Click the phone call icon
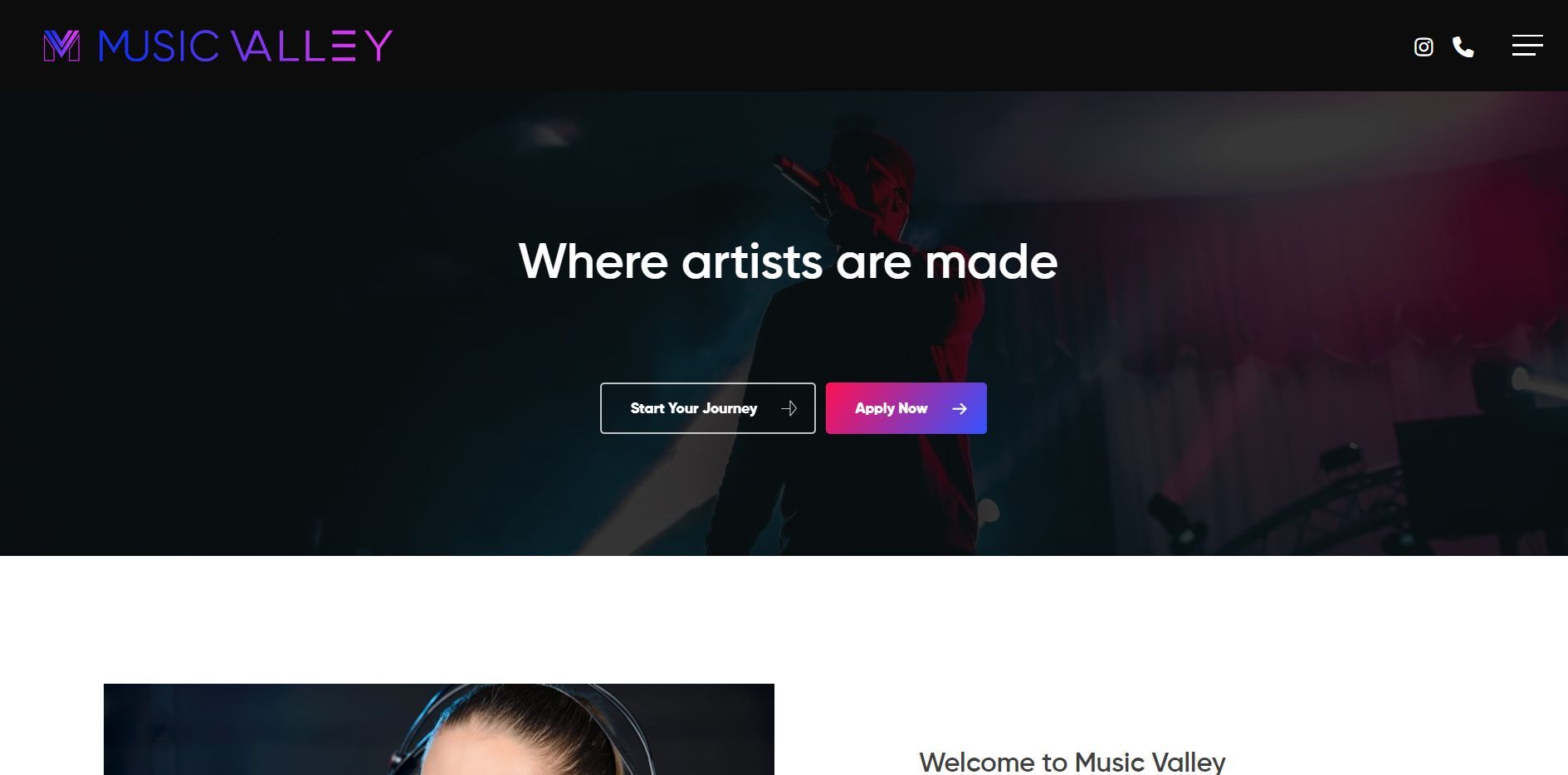Screen dimensions: 1568x775 tap(1463, 46)
